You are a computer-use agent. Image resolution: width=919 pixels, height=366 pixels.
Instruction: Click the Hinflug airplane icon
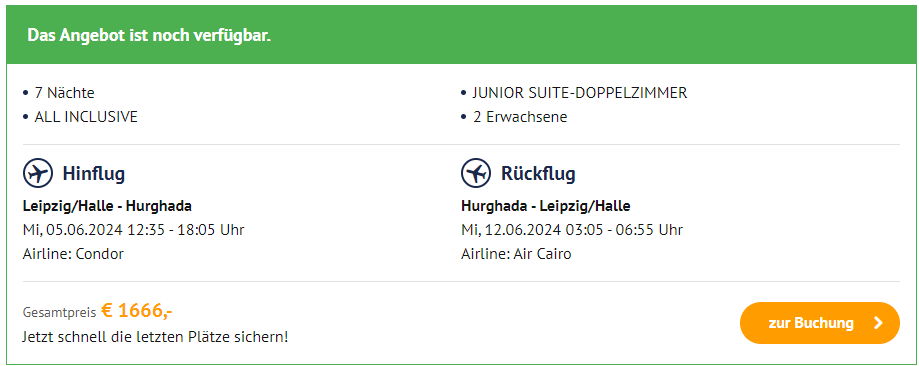click(38, 174)
